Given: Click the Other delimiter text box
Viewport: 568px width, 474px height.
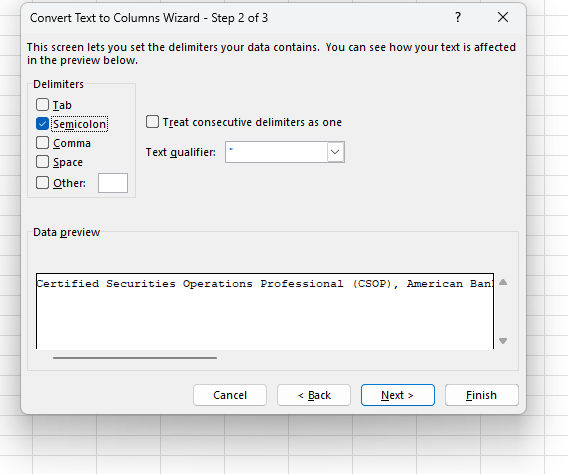Looking at the screenshot, I should coord(113,183).
